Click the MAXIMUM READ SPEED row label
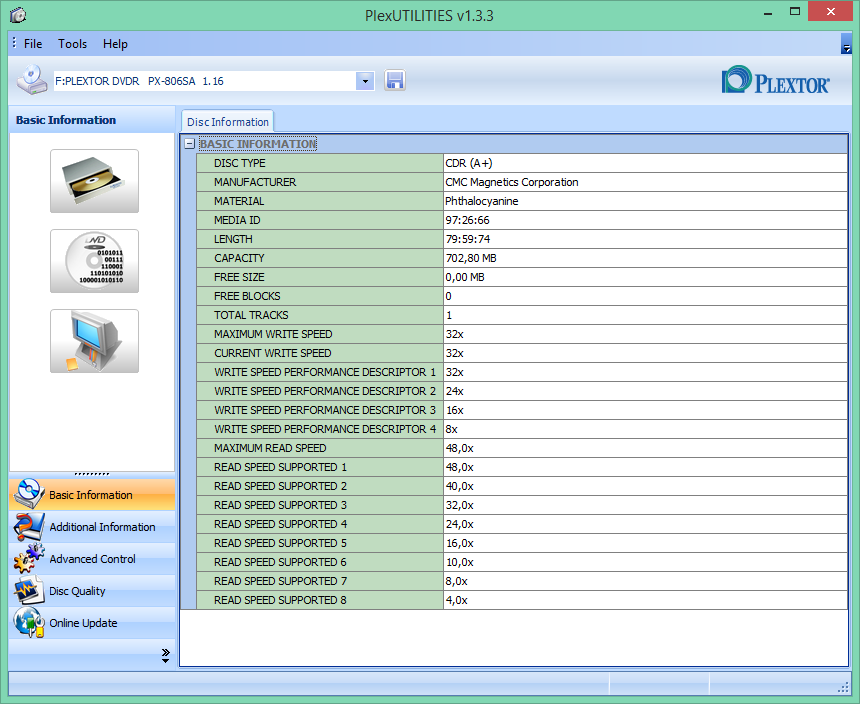The width and height of the screenshot is (860, 704). (x=270, y=448)
